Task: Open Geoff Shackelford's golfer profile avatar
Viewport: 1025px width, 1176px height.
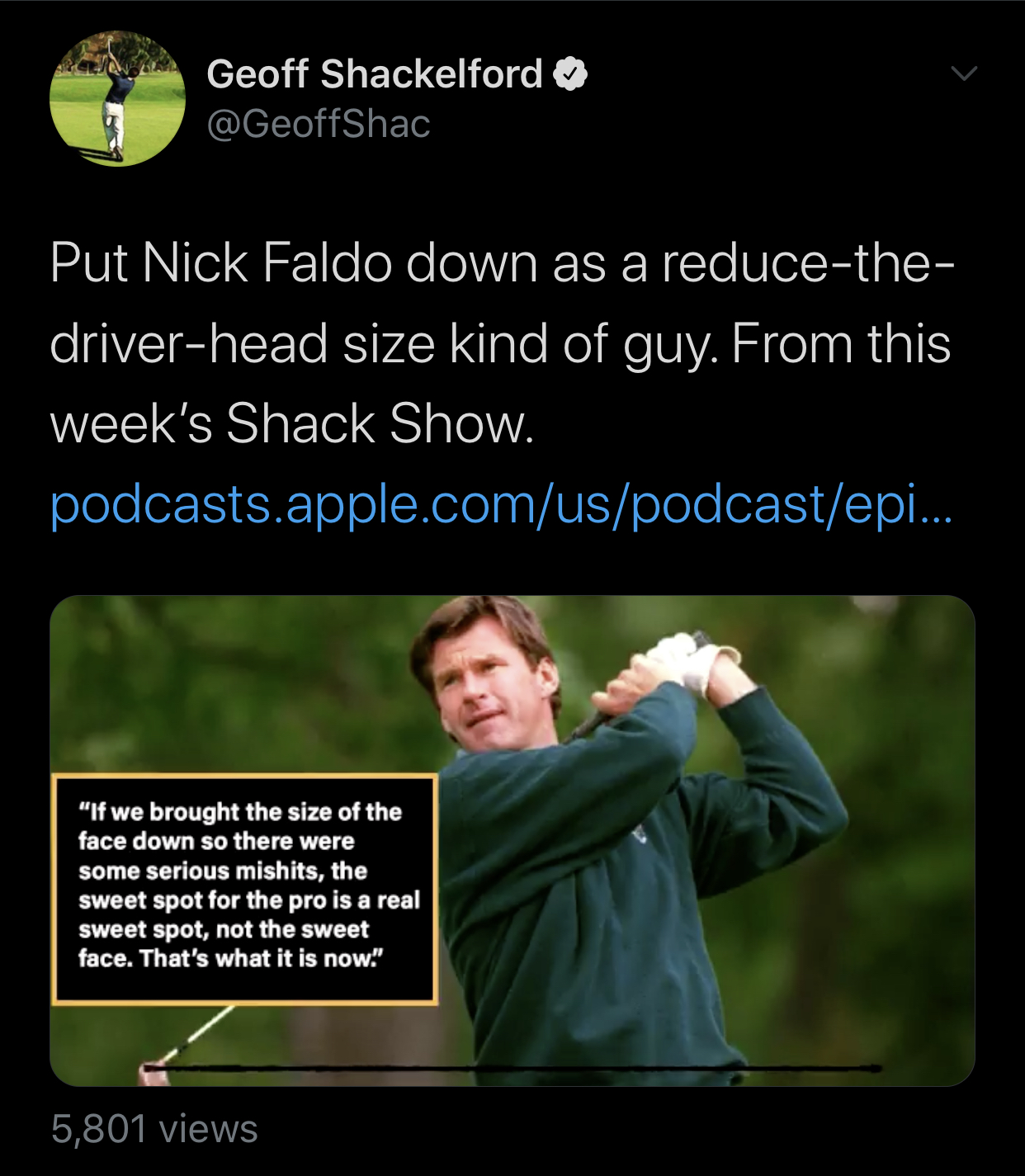Action: tap(117, 98)
